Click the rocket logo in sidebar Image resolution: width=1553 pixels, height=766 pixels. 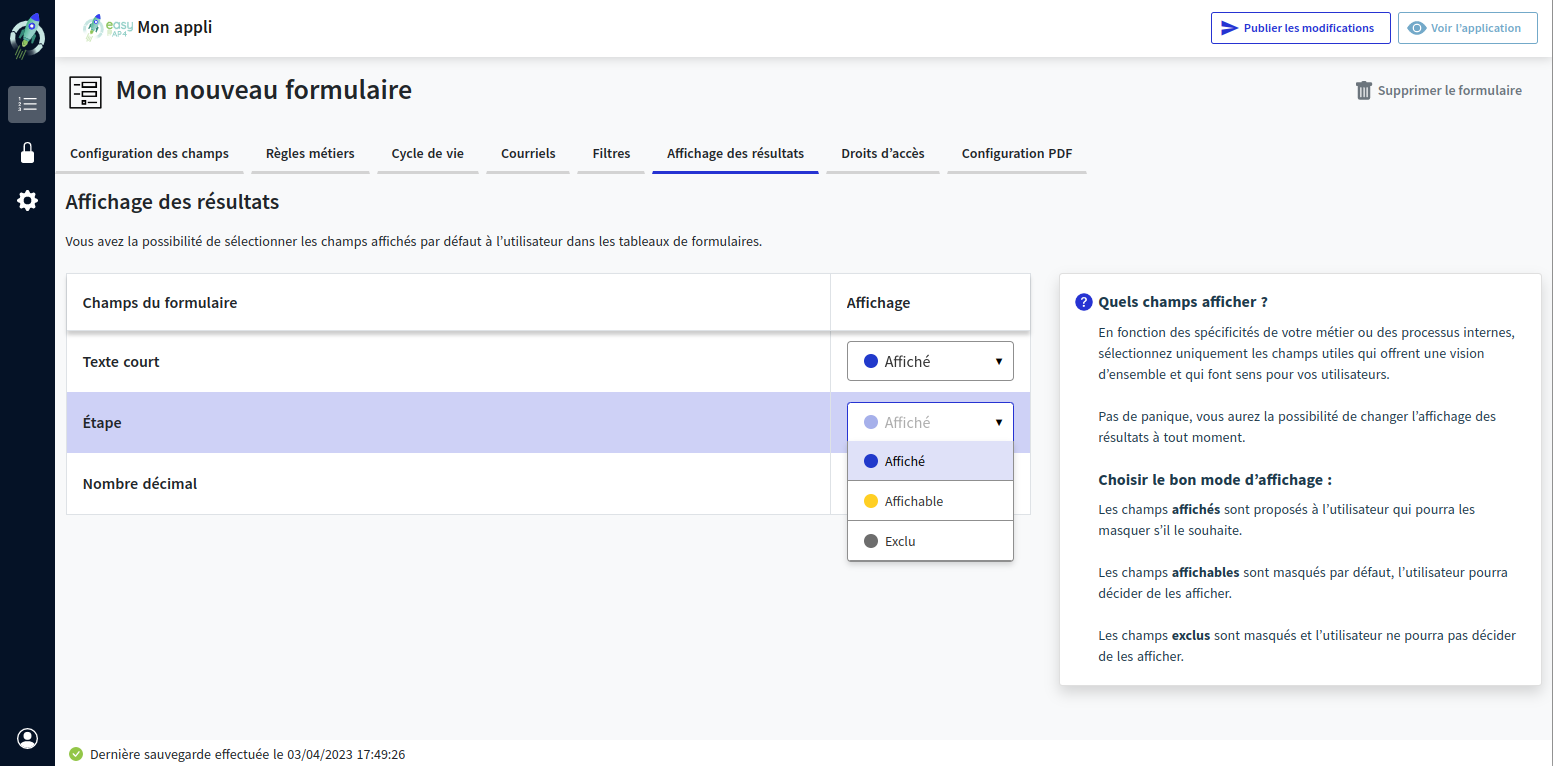coord(27,37)
